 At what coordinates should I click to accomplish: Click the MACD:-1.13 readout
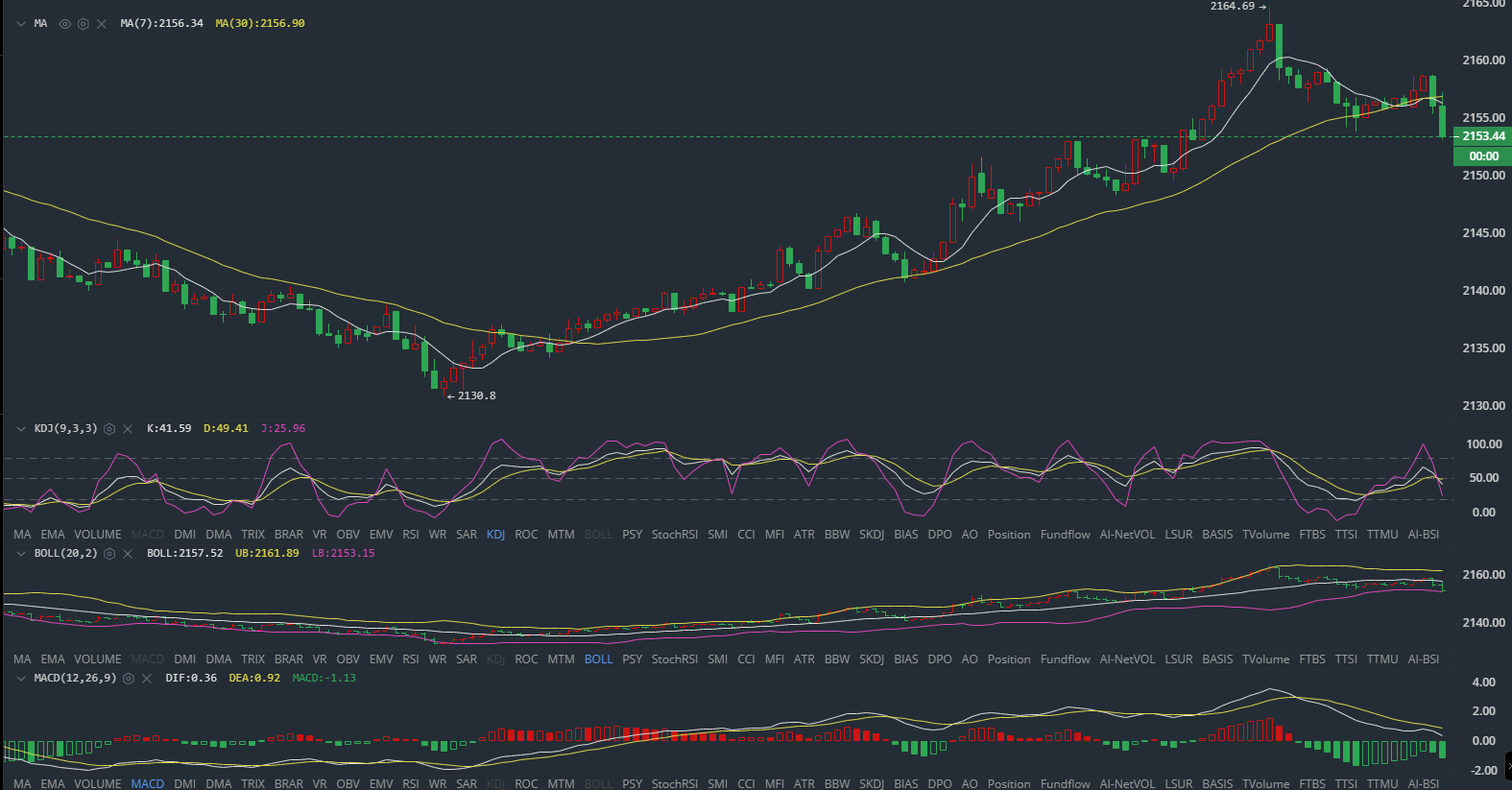point(324,678)
